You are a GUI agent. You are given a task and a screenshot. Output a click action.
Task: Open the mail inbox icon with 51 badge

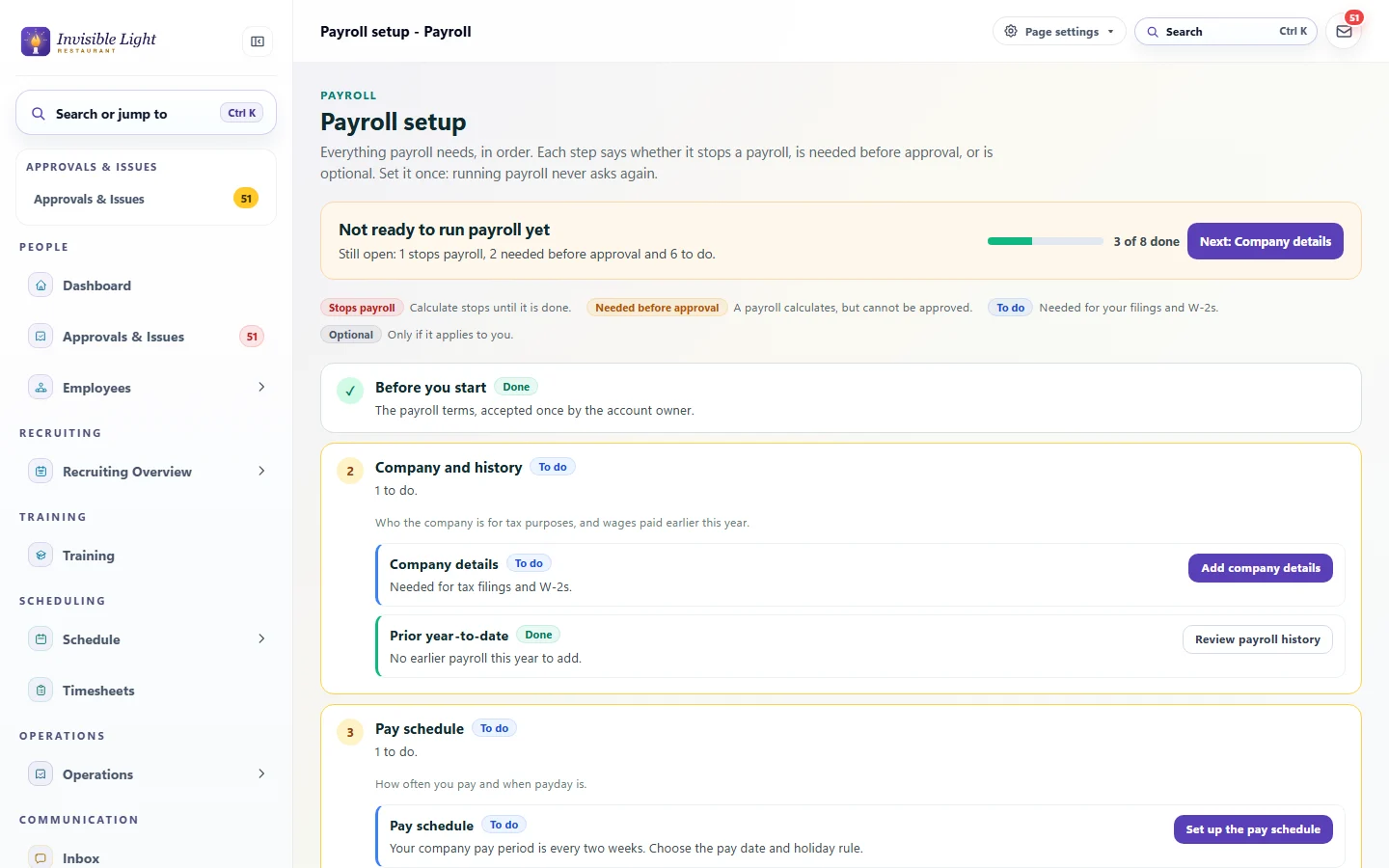[1344, 32]
